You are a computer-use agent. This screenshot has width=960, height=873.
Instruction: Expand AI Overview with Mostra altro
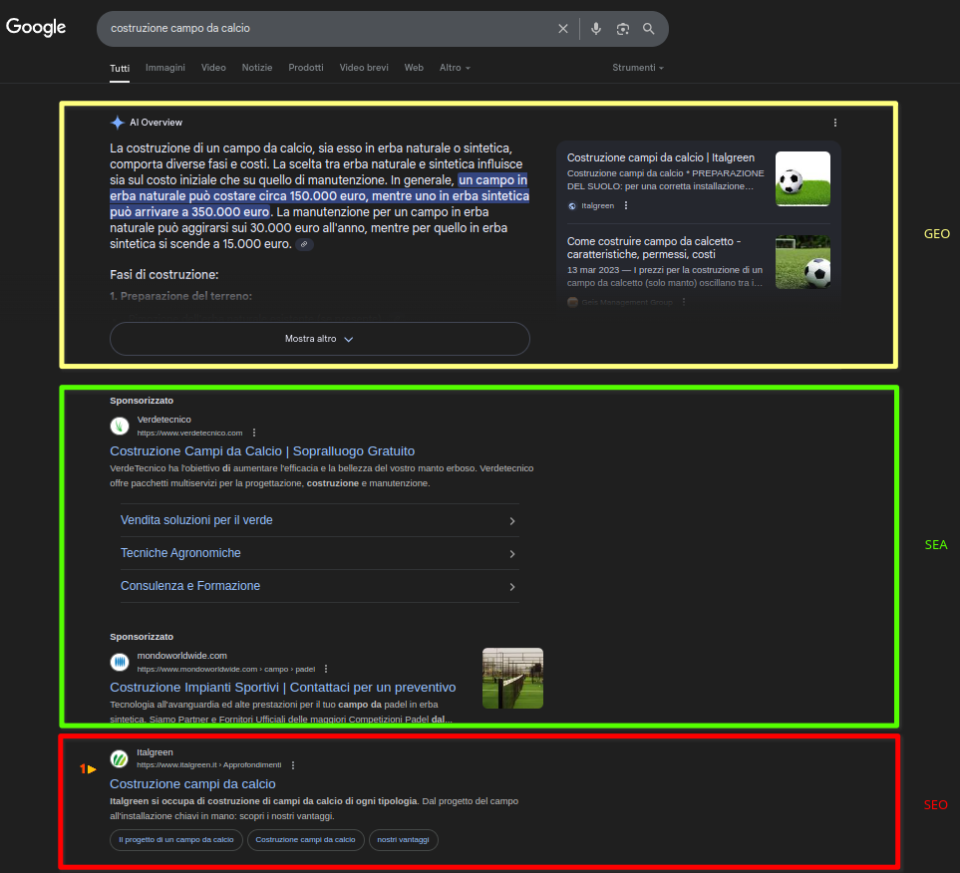coord(320,339)
